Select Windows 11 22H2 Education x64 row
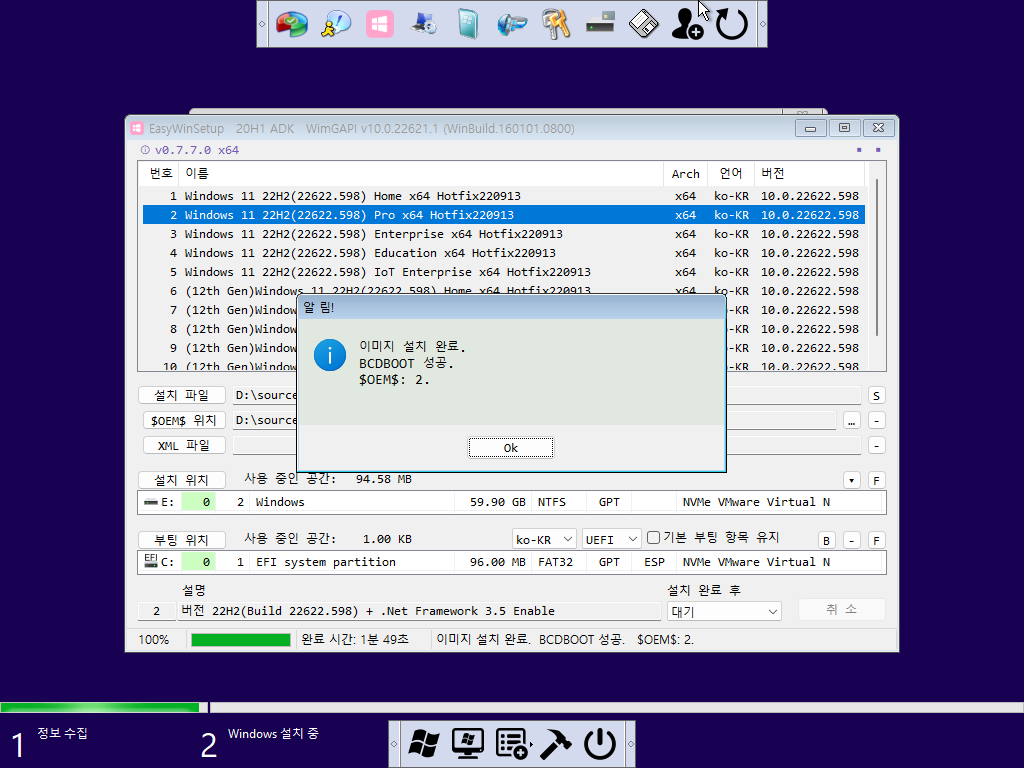Image resolution: width=1024 pixels, height=768 pixels. 504,253
